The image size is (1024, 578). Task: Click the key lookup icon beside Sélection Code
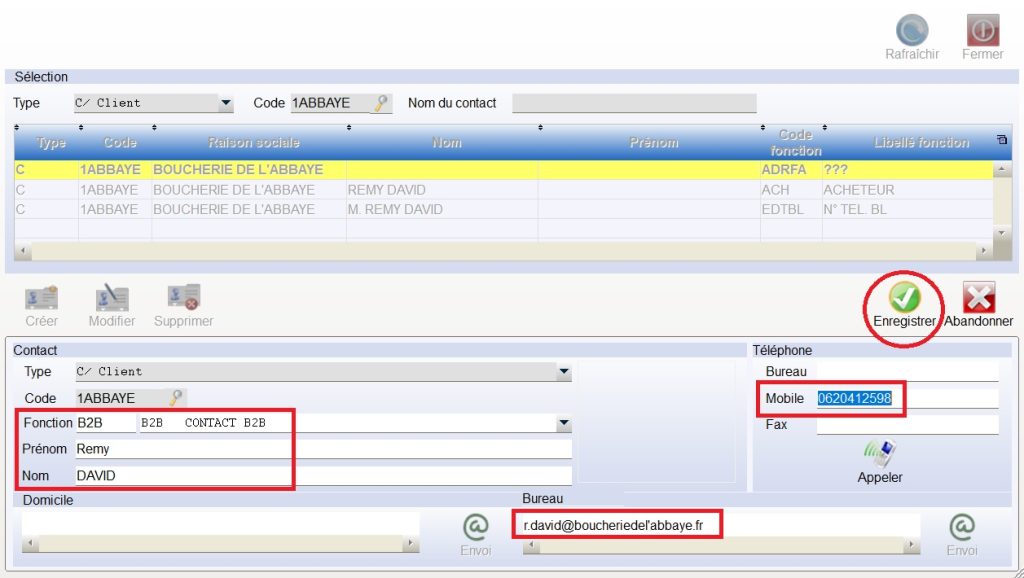pyautogui.click(x=381, y=103)
